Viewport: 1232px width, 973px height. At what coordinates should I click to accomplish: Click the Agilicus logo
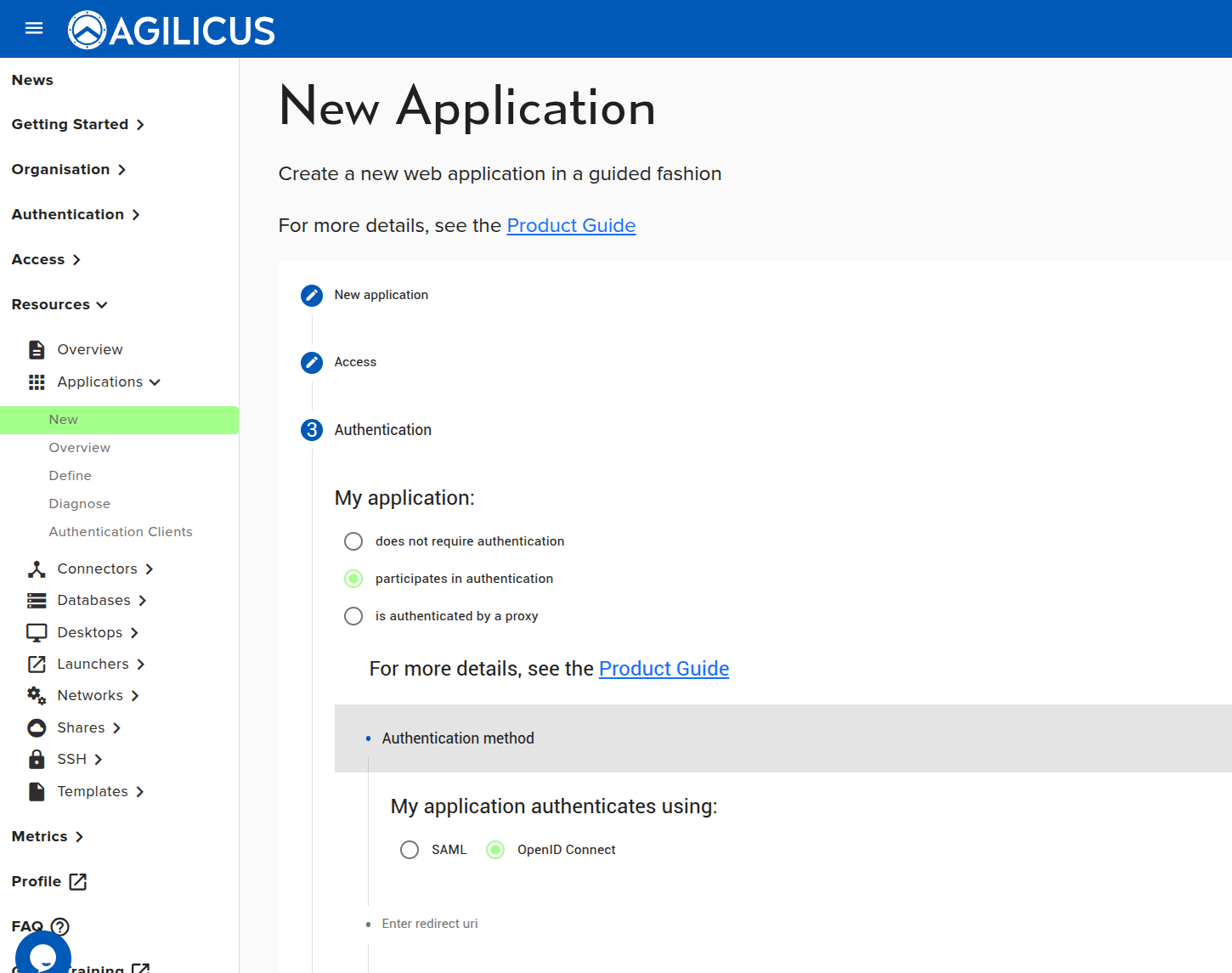click(x=172, y=30)
